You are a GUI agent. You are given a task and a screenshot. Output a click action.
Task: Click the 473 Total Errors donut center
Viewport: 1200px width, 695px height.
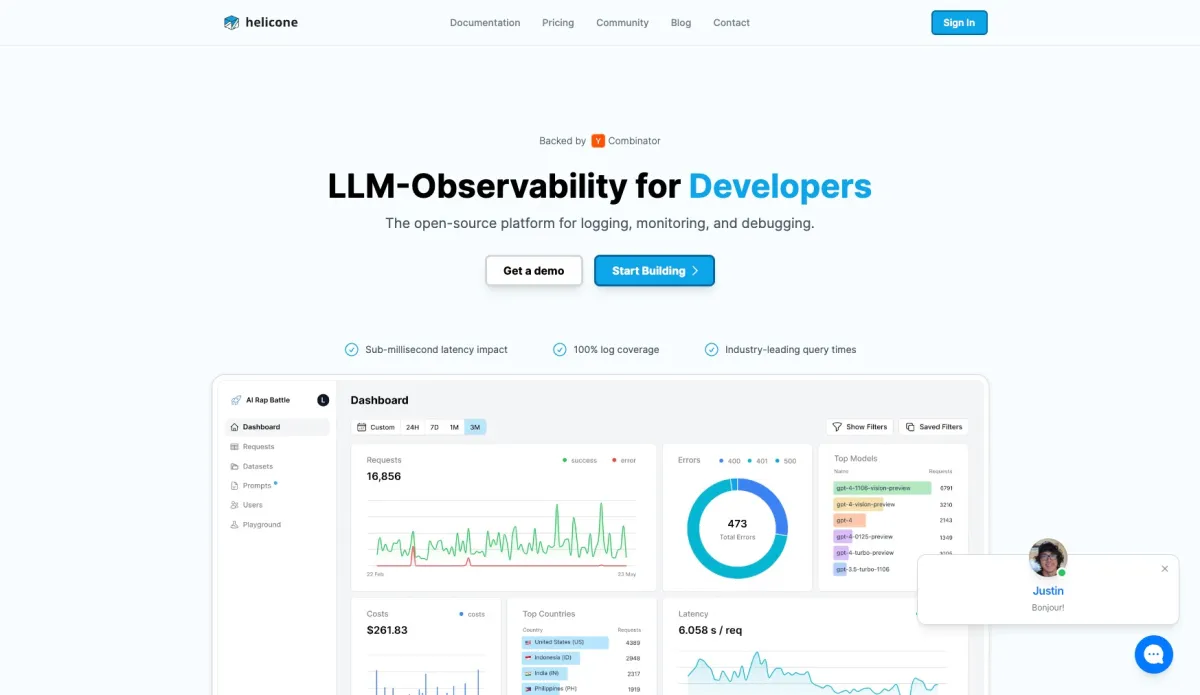[737, 528]
